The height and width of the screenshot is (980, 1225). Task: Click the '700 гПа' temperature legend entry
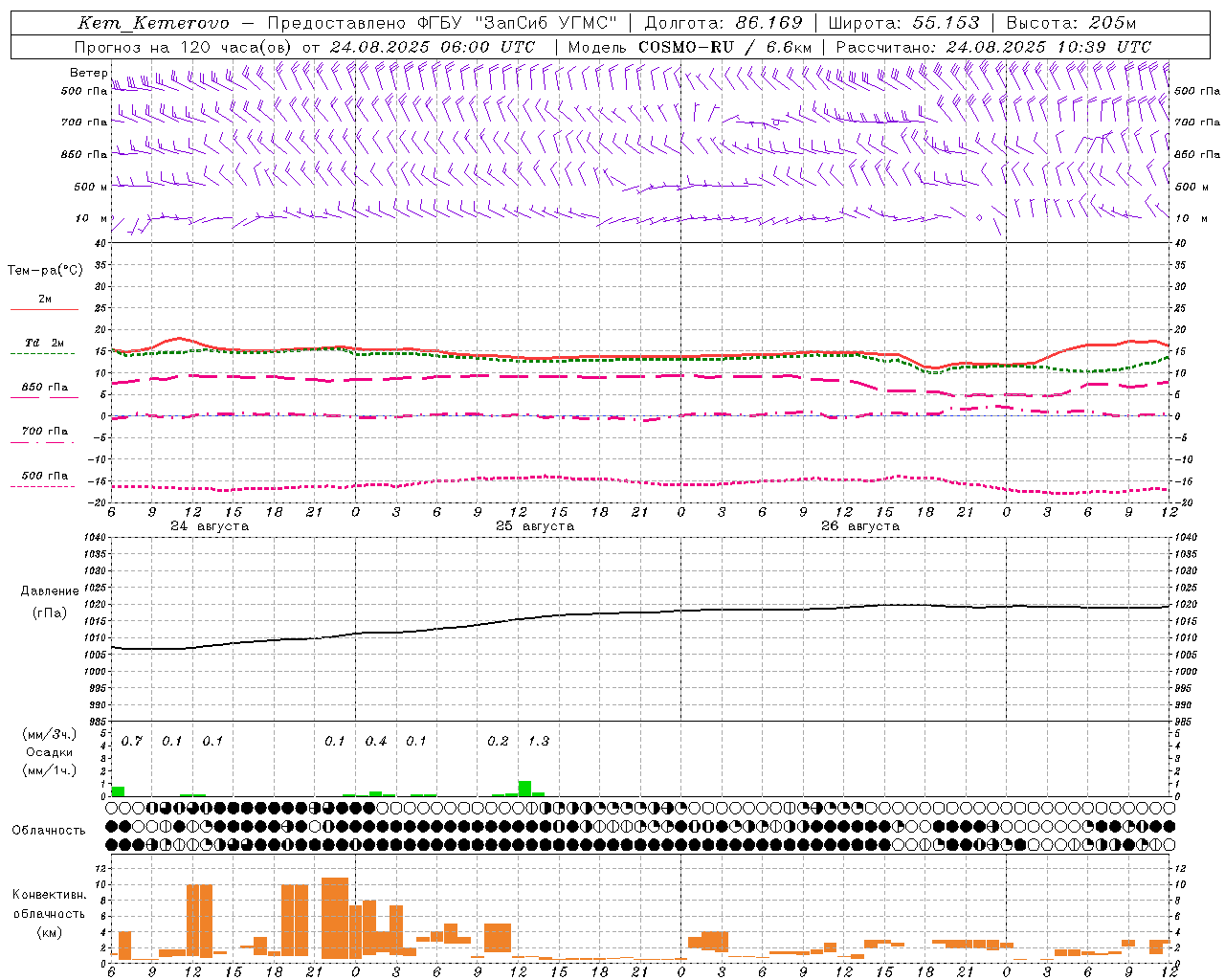(x=44, y=432)
